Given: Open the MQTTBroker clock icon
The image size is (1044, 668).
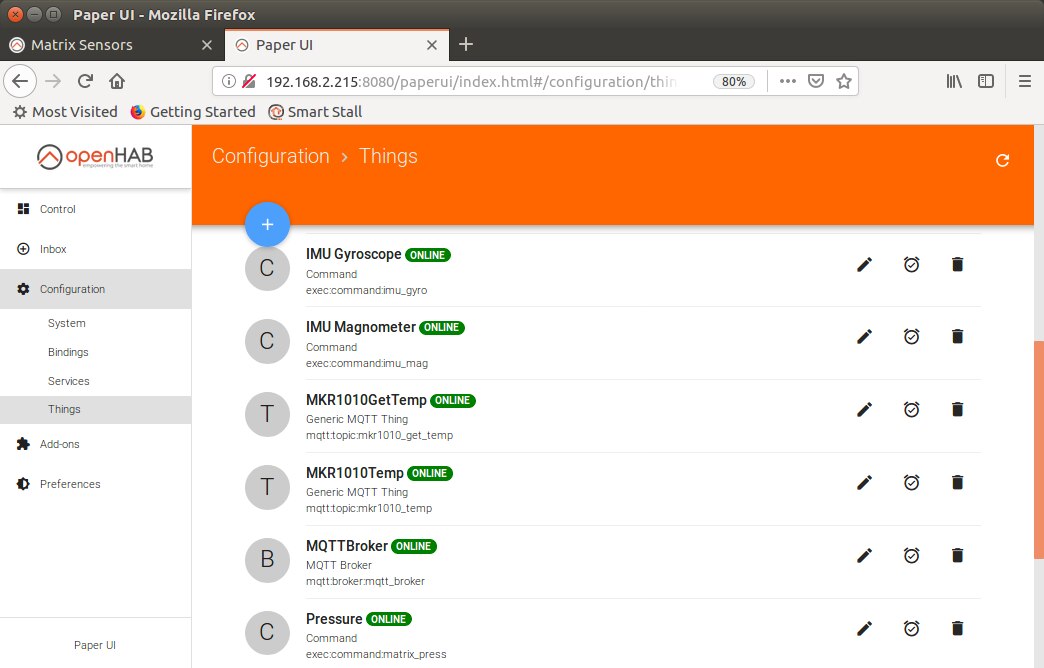Looking at the screenshot, I should click(912, 555).
